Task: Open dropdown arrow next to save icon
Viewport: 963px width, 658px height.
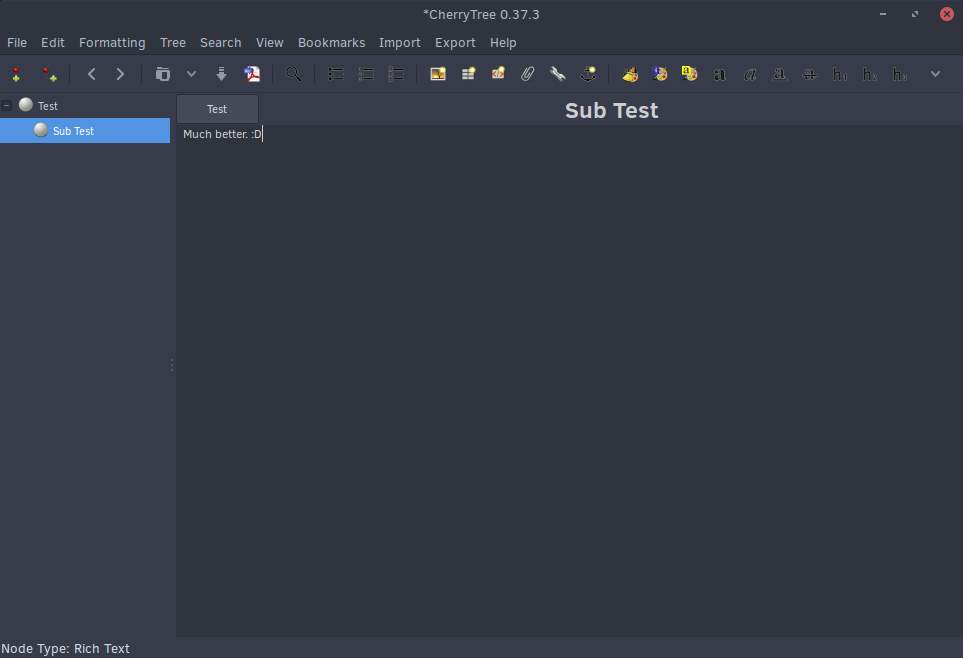Action: (x=192, y=74)
